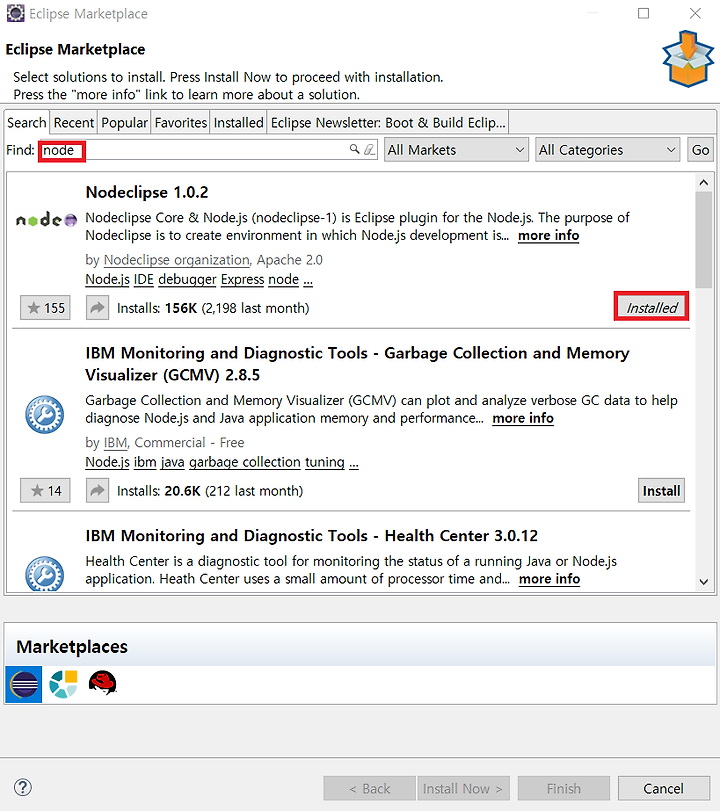Click the Node.js tag under GCMV
720x811 pixels.
107,462
